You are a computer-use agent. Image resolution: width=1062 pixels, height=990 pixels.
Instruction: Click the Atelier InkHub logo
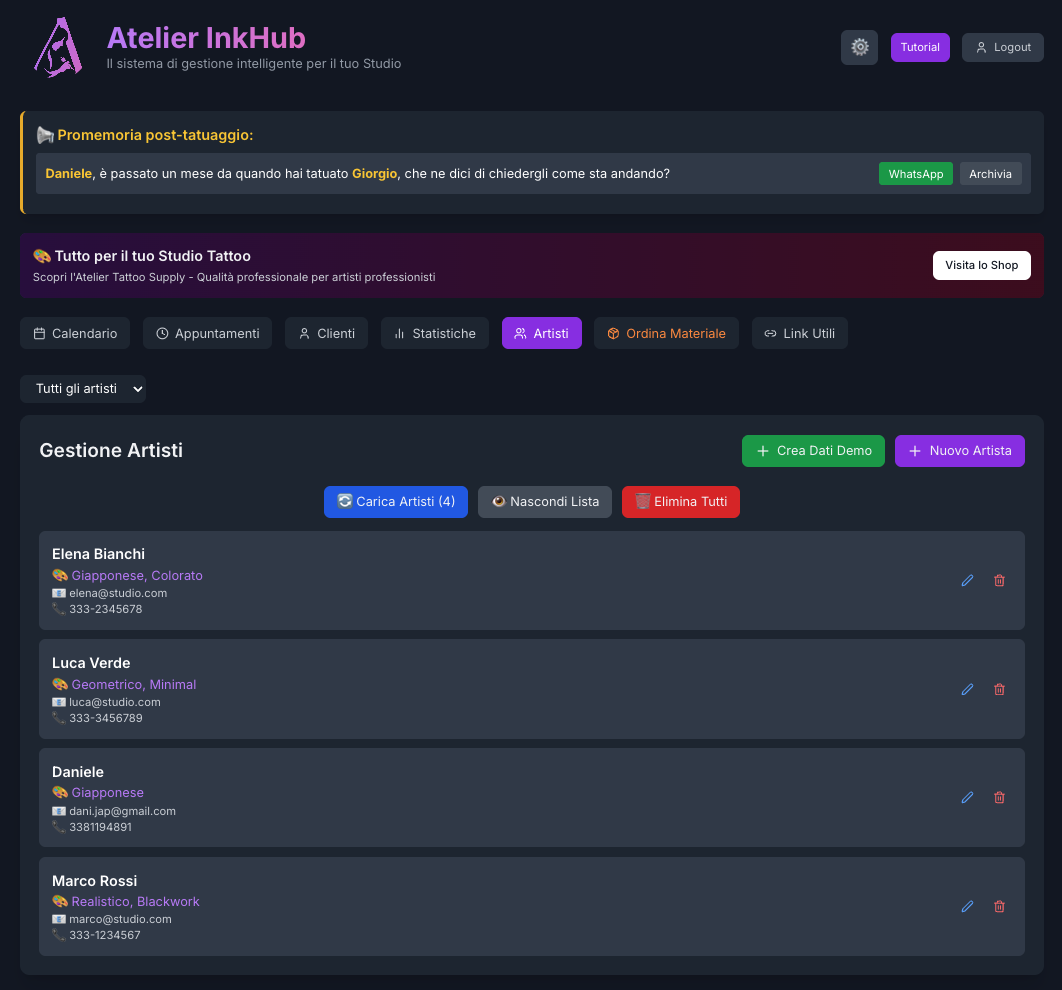[x=58, y=47]
